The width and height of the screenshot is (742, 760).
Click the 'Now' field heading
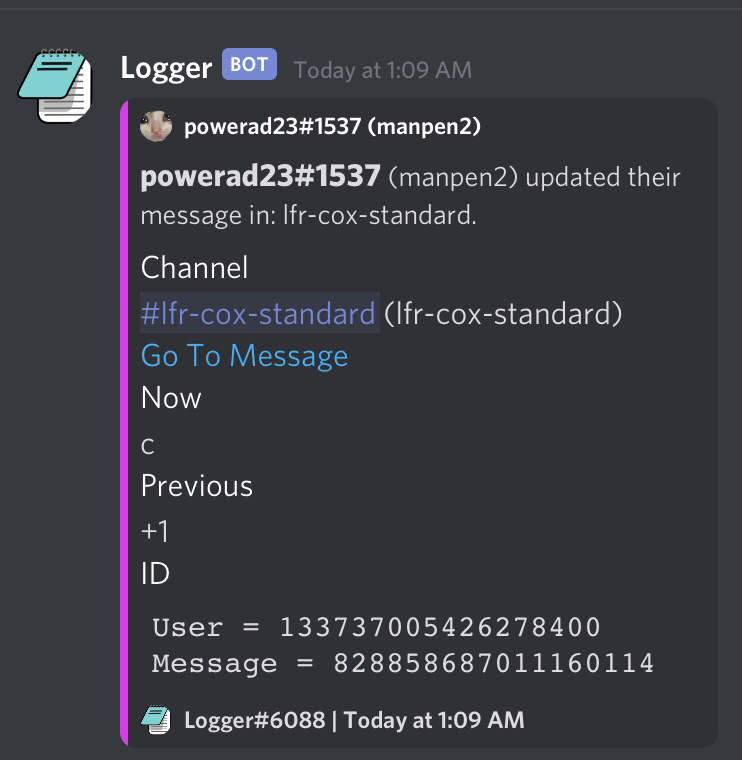(x=171, y=398)
